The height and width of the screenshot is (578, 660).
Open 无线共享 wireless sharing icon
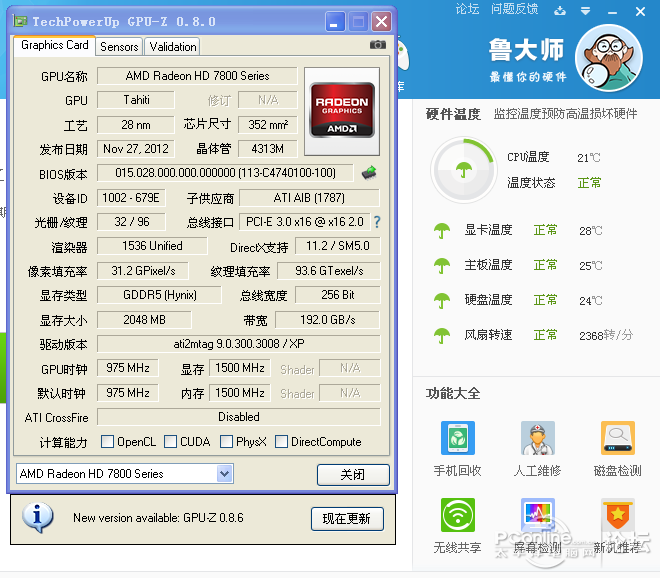coord(458,515)
